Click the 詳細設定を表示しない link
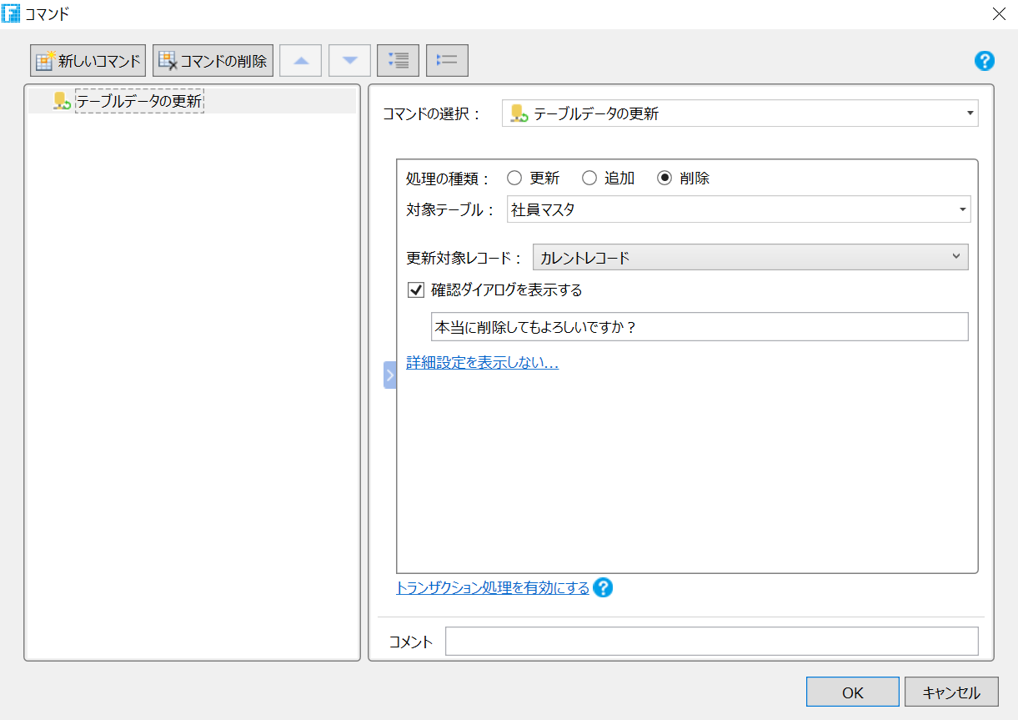This screenshot has width=1018, height=720. [x=482, y=362]
